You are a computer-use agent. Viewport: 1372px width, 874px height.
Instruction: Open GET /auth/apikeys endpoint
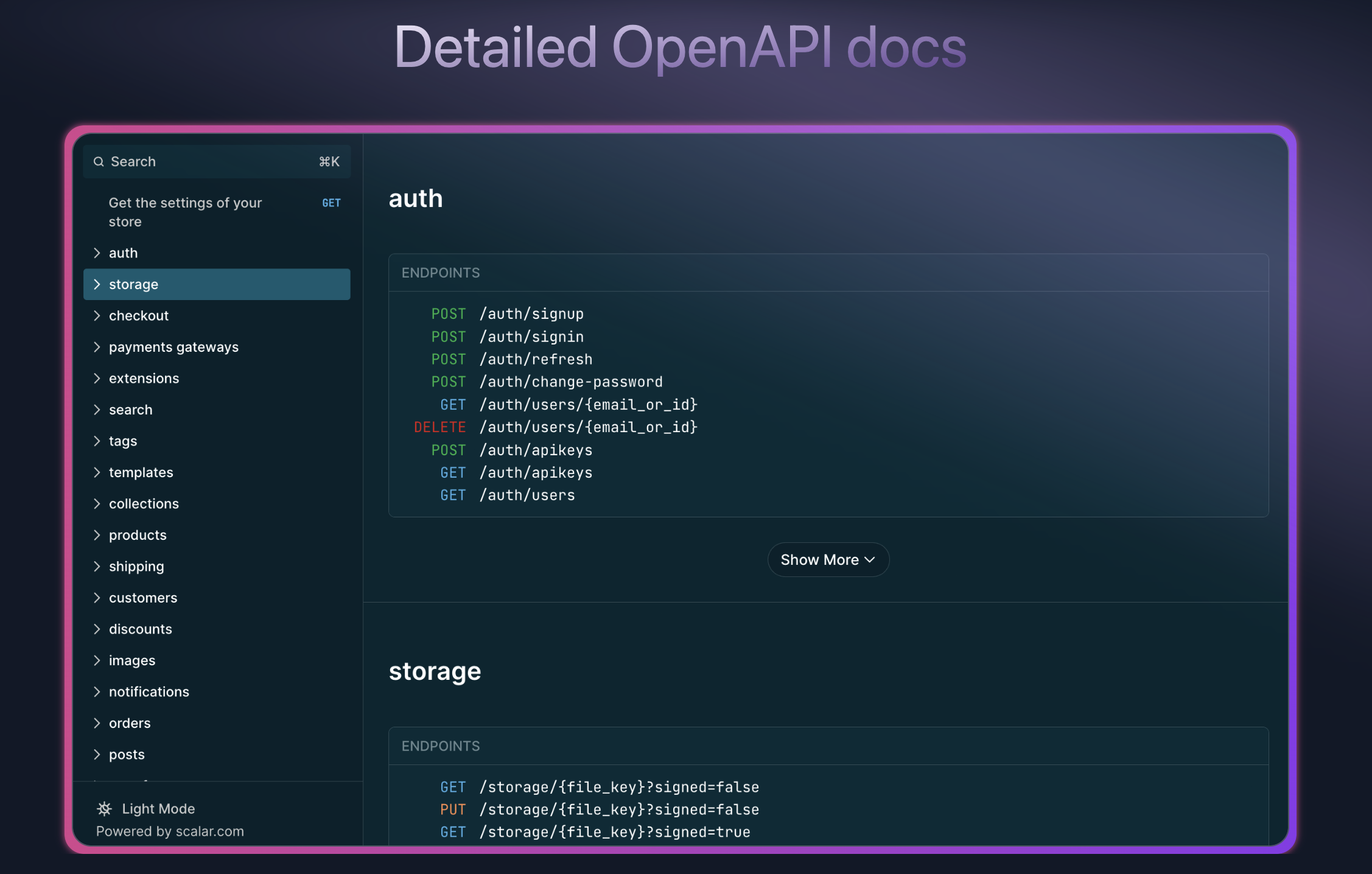coord(516,473)
